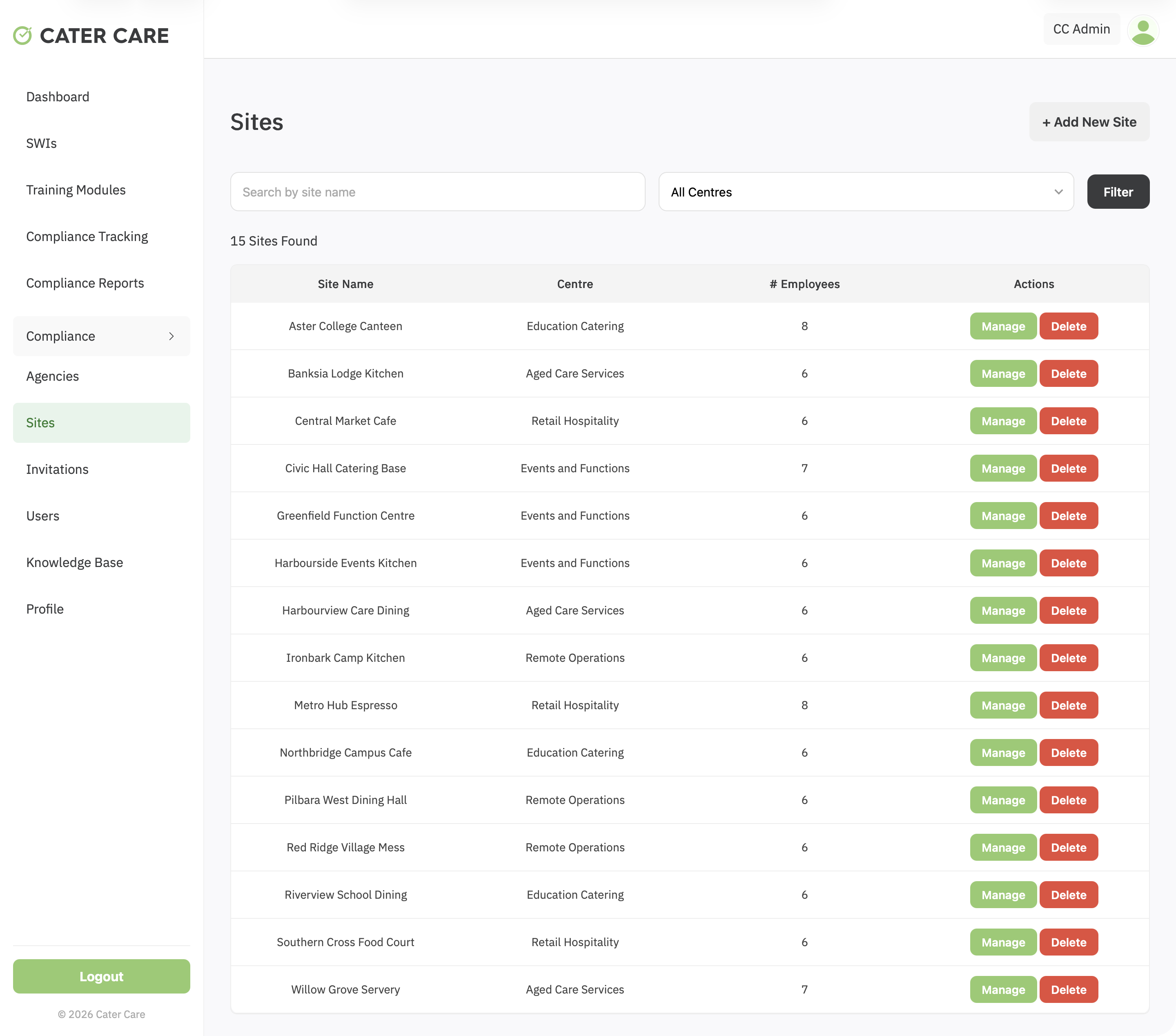This screenshot has height=1036, width=1176.
Task: Select the Sites sidebar item
Action: (x=101, y=423)
